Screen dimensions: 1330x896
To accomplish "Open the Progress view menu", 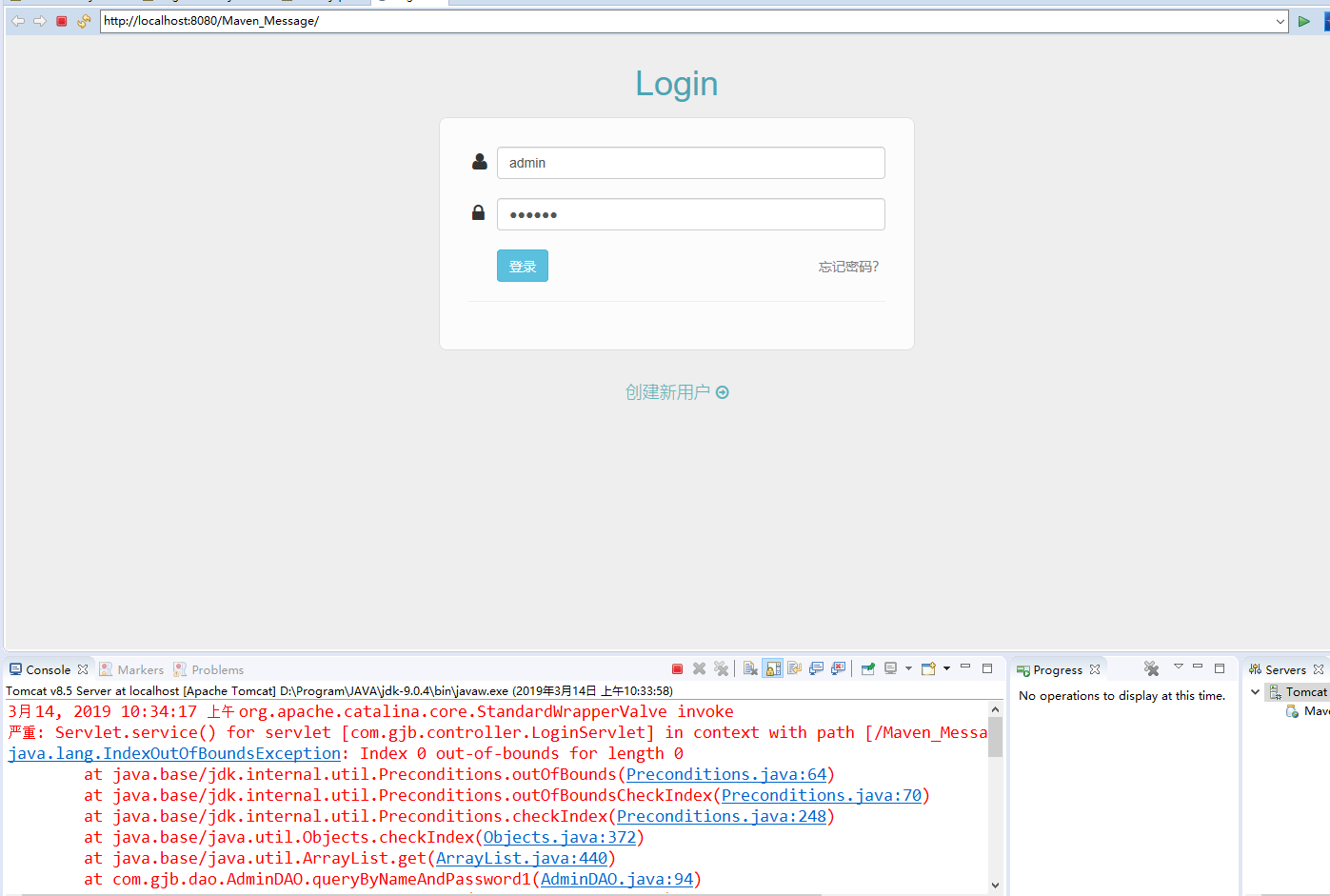I will (1179, 667).
